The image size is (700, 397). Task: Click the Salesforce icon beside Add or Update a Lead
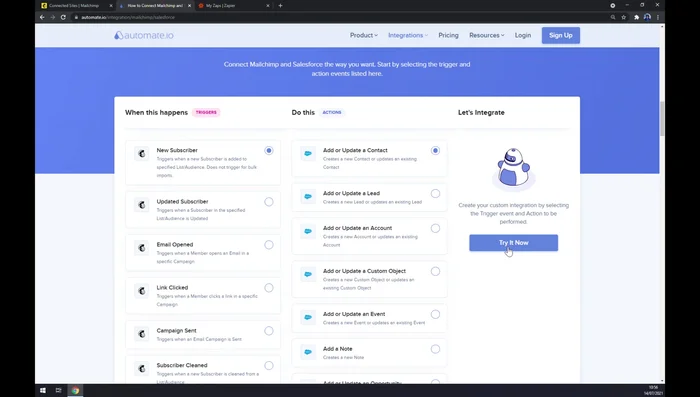pos(308,196)
